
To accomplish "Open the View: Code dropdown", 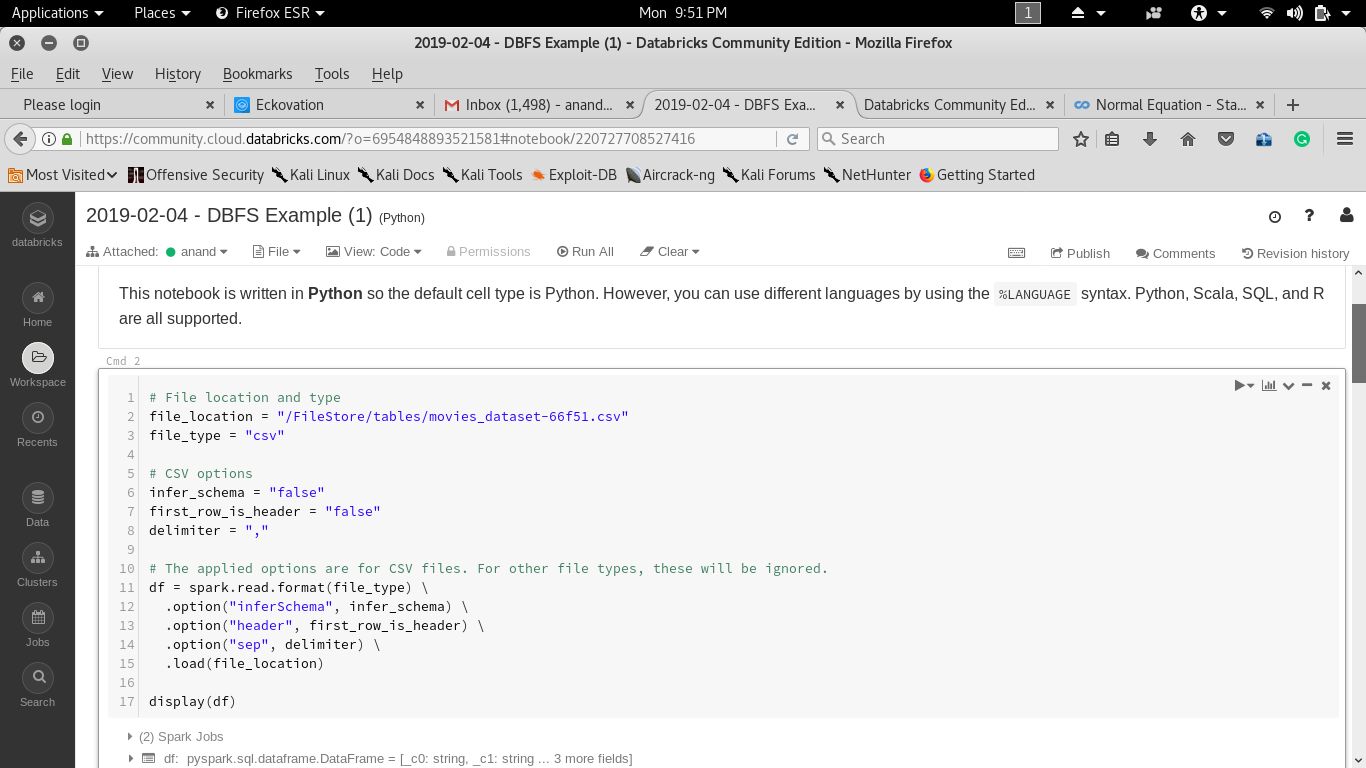I will [374, 252].
